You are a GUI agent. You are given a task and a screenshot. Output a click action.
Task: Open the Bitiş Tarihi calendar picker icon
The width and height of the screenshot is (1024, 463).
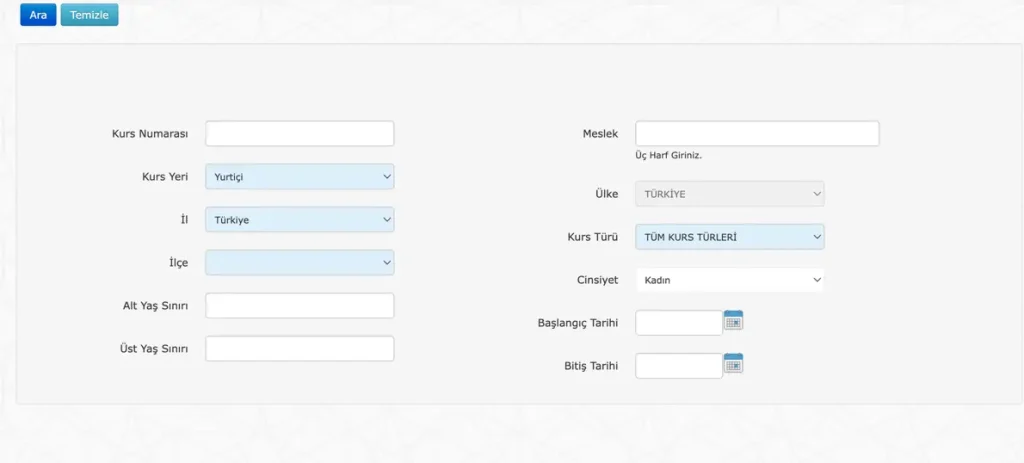(x=734, y=363)
